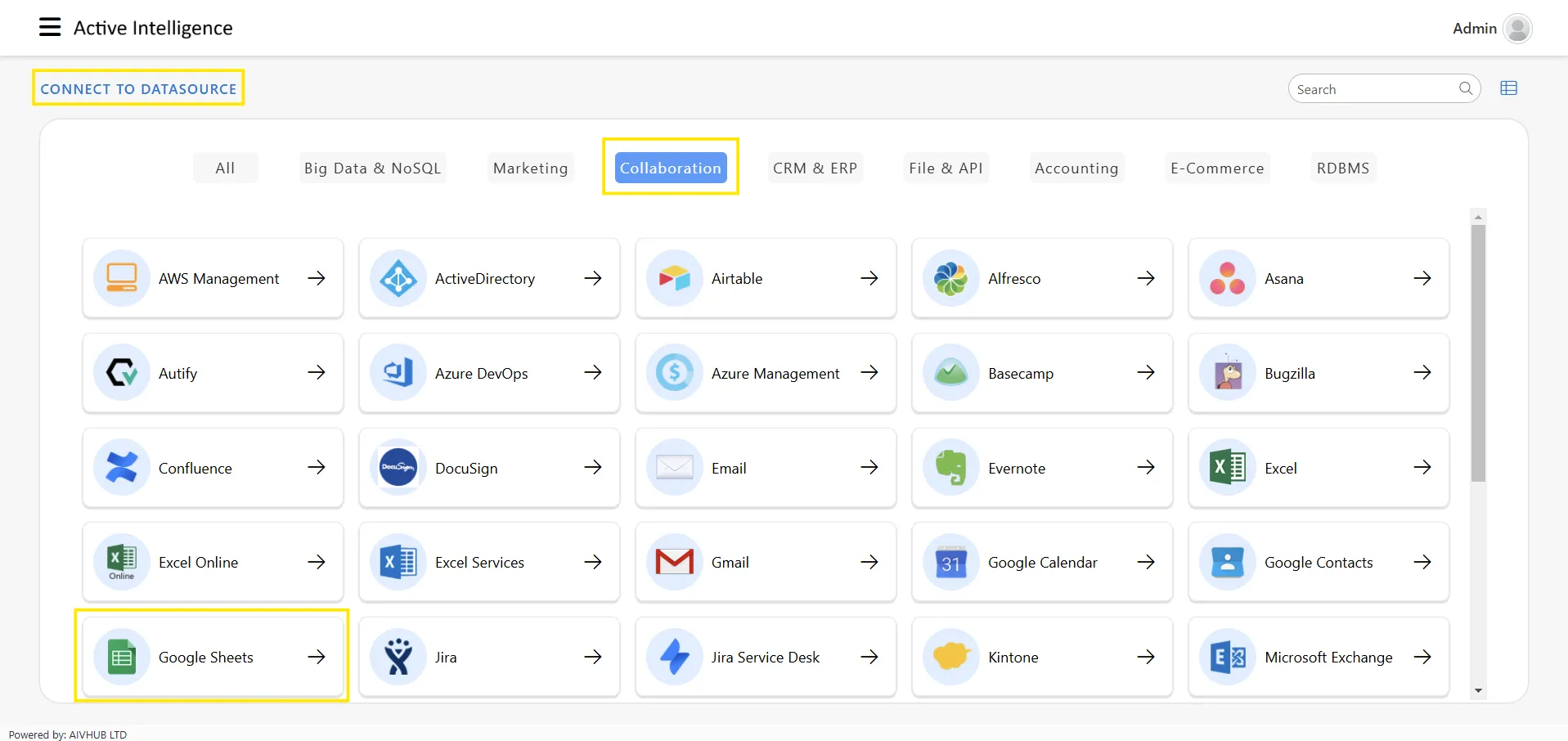Viewport: 1568px width, 741px height.
Task: Click the Gmail logo icon
Action: (675, 562)
